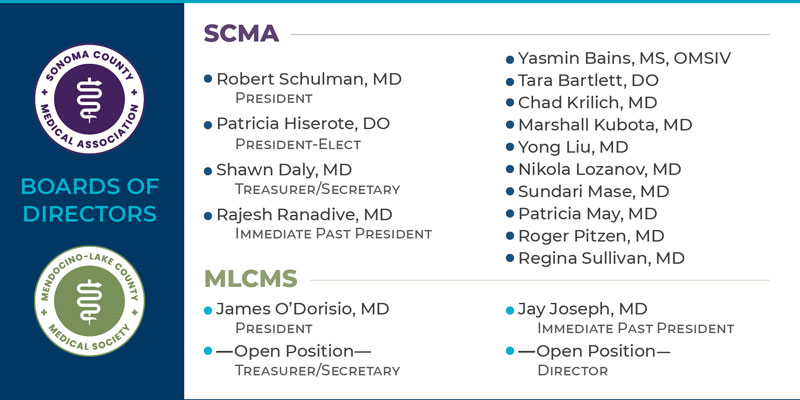Open Yasmin Bains, MS, OMSIV entry
This screenshot has width=800, height=400.
pos(624,58)
